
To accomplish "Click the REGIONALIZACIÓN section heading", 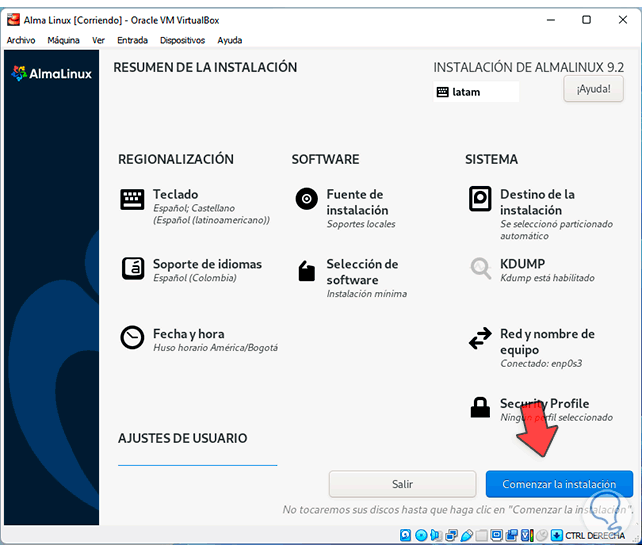I will (x=176, y=159).
